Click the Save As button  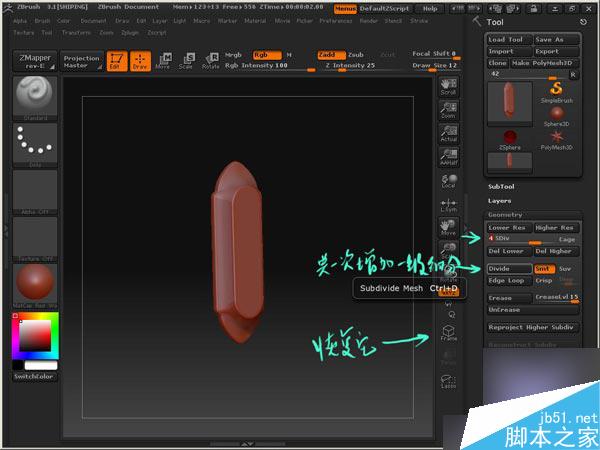tap(556, 39)
